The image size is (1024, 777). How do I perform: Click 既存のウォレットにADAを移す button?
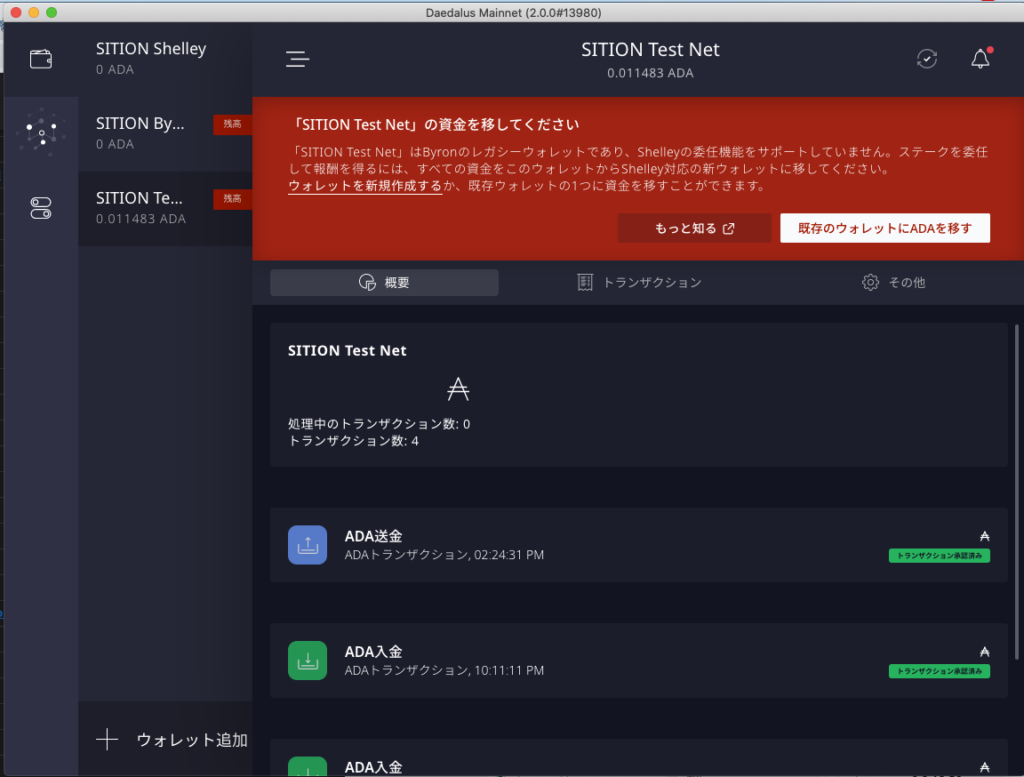[884, 228]
